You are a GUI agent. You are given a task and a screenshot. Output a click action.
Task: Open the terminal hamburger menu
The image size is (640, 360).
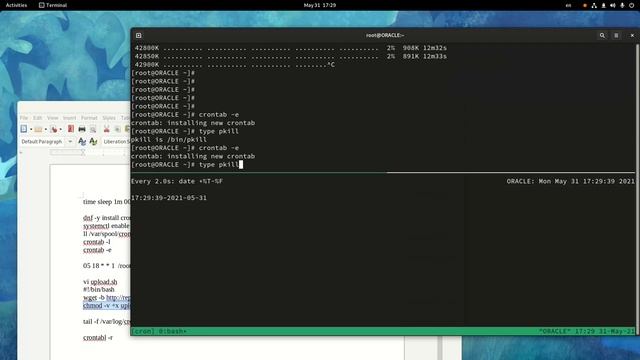pyautogui.click(x=616, y=36)
